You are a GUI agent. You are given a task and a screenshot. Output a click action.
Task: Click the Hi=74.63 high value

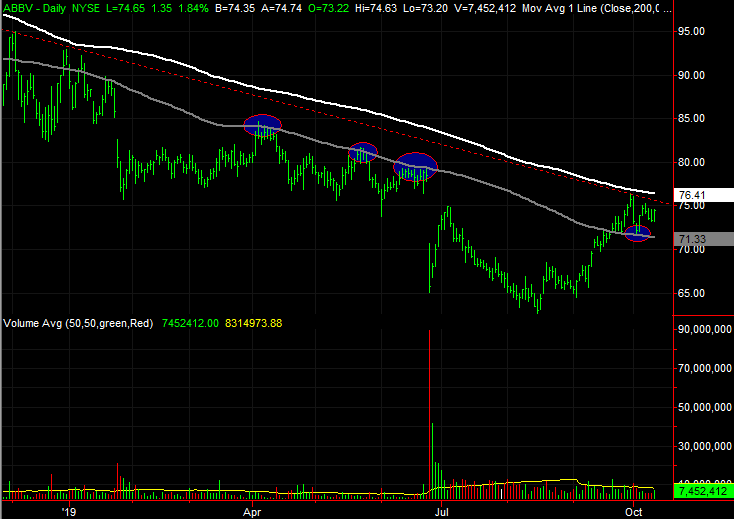(x=378, y=8)
